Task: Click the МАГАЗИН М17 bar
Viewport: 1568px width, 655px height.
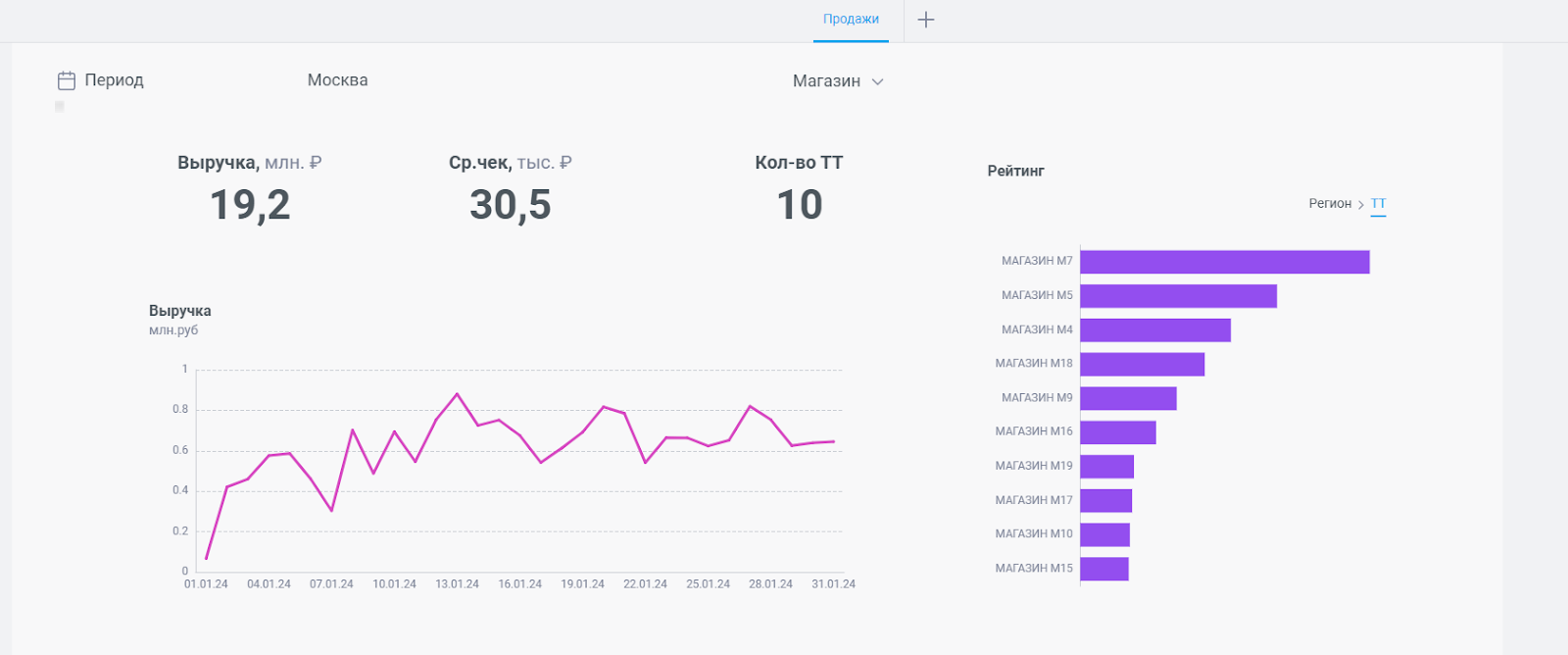Action: pos(1106,501)
